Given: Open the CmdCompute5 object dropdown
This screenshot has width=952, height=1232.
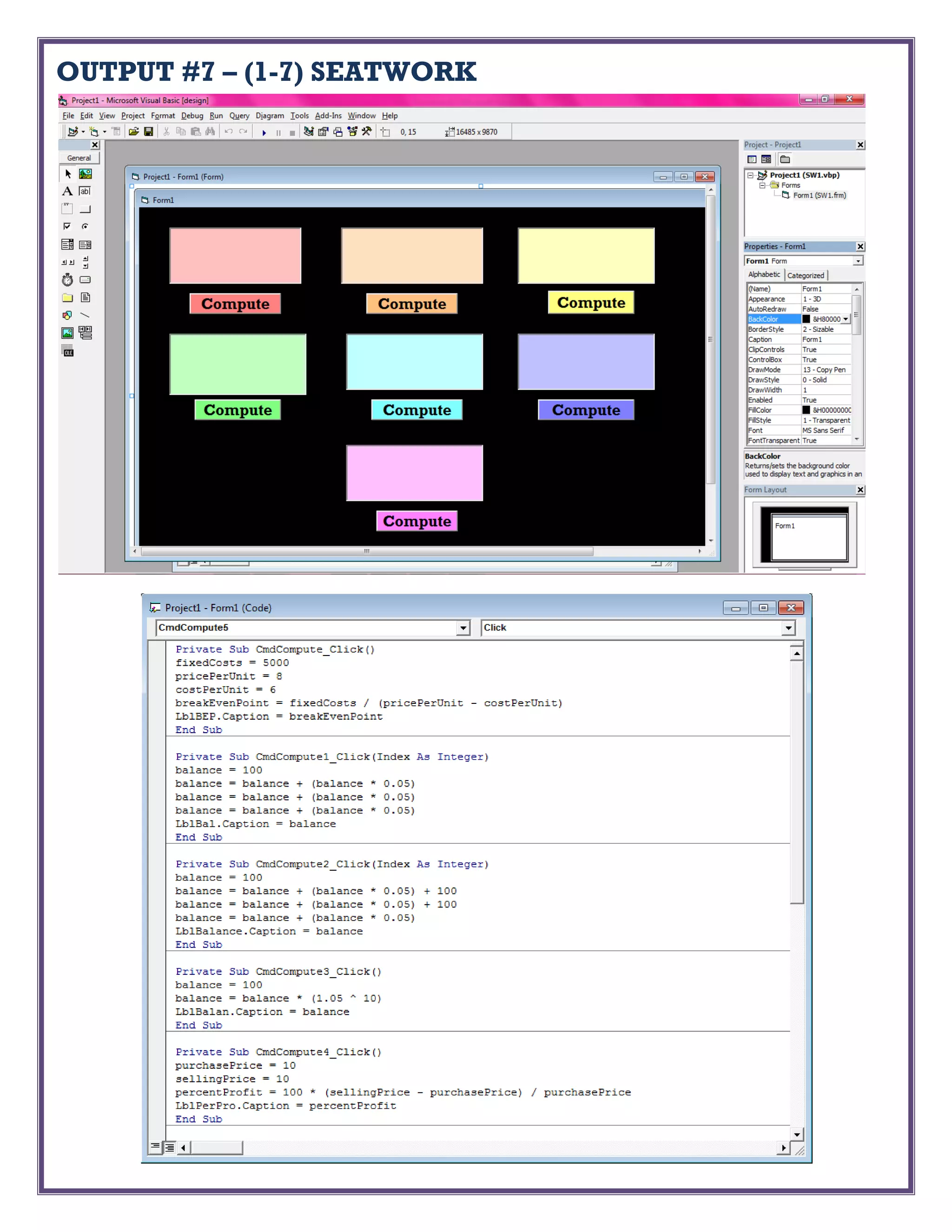Looking at the screenshot, I should click(x=463, y=628).
